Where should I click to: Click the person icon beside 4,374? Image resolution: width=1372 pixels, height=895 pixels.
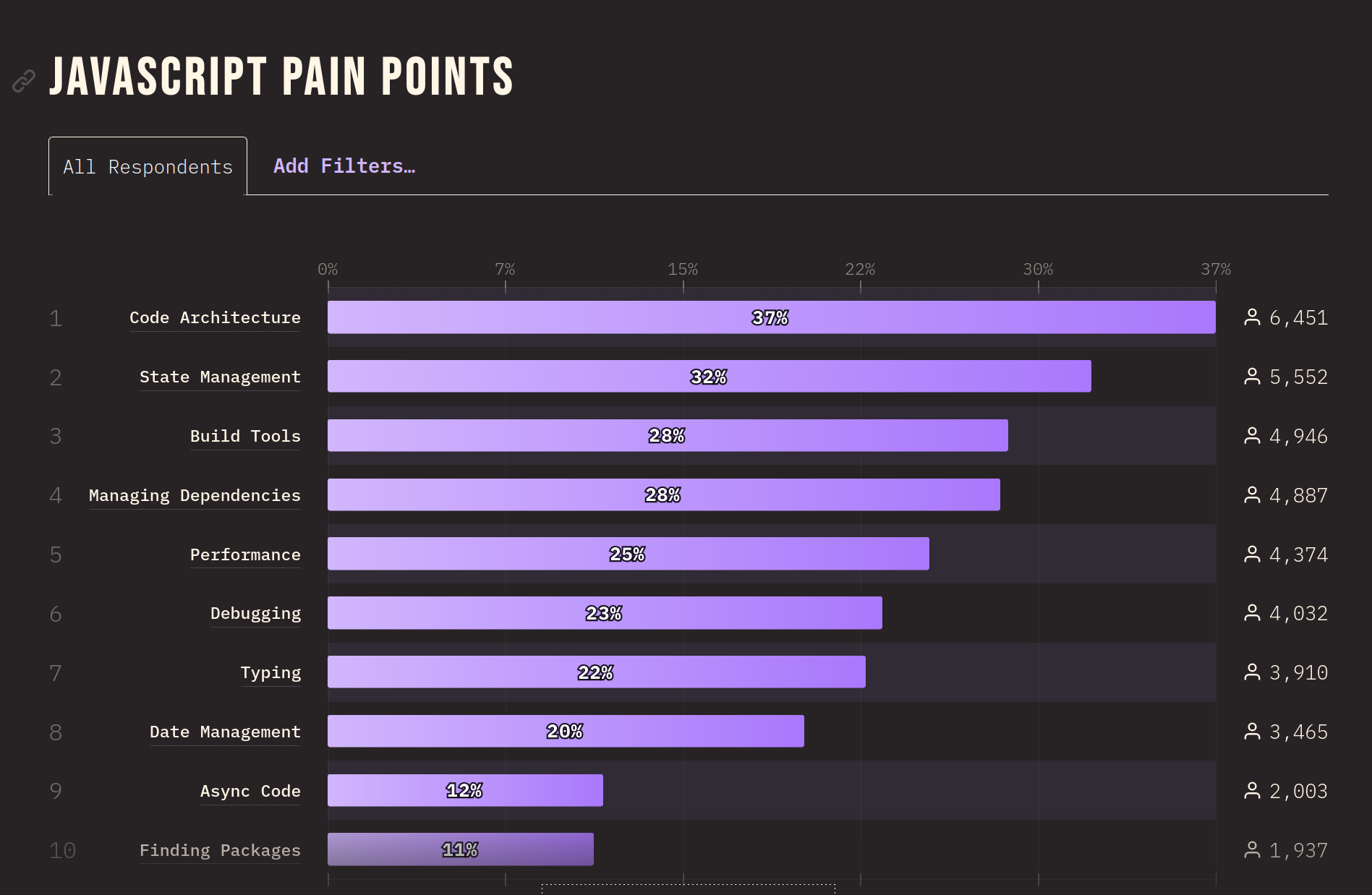tap(1252, 554)
